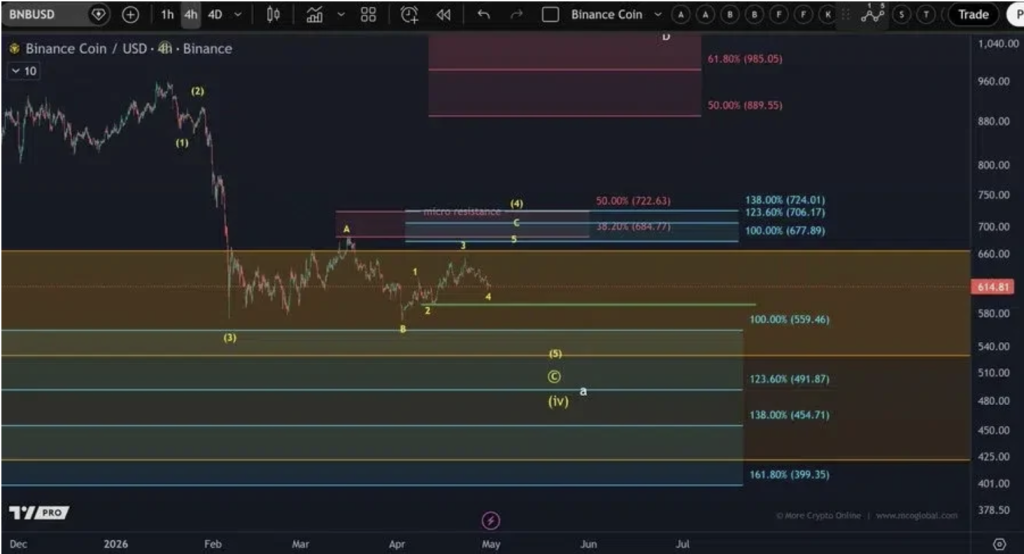Screen dimensions: 1024x554
Task: Select the (3) wave label at the low
Action: click(230, 338)
